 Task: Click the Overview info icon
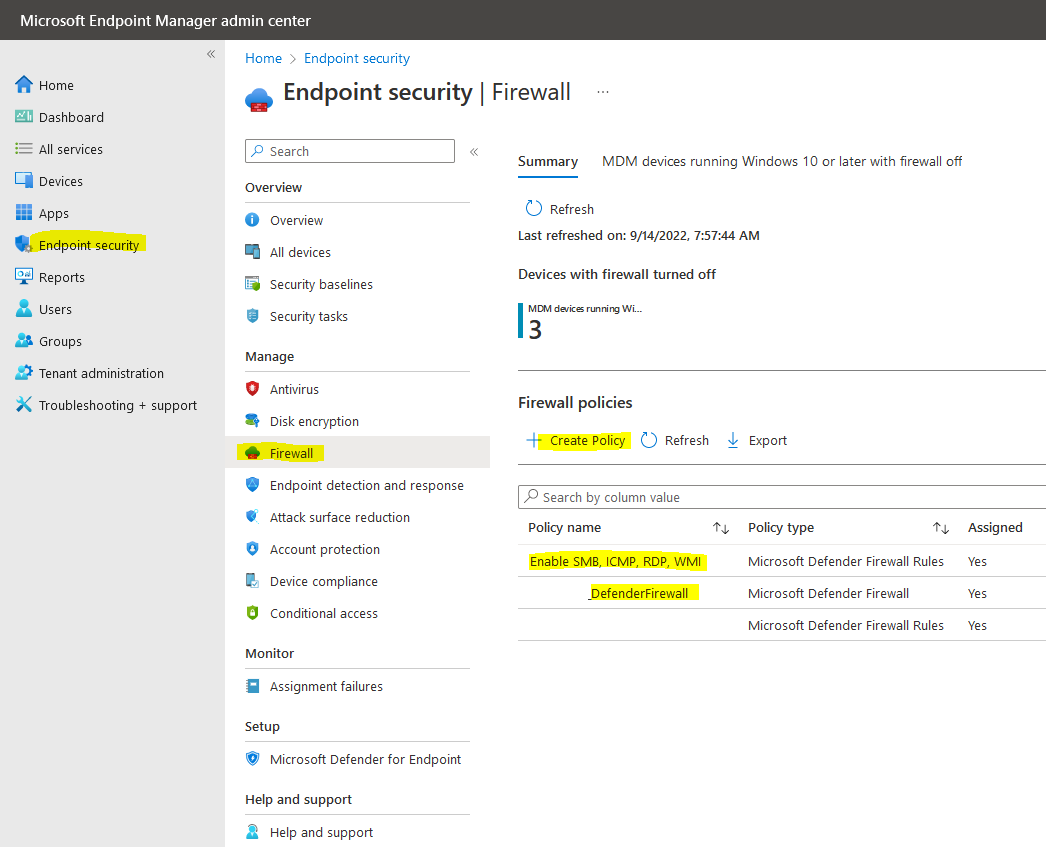[252, 220]
